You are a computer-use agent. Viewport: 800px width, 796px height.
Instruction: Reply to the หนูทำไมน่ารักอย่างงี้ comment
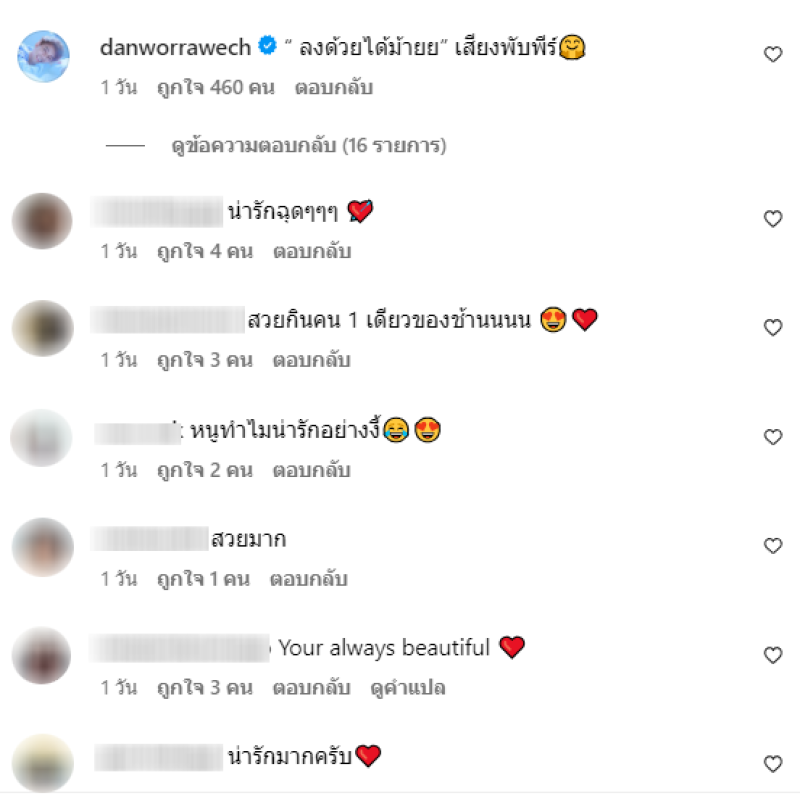tap(312, 470)
